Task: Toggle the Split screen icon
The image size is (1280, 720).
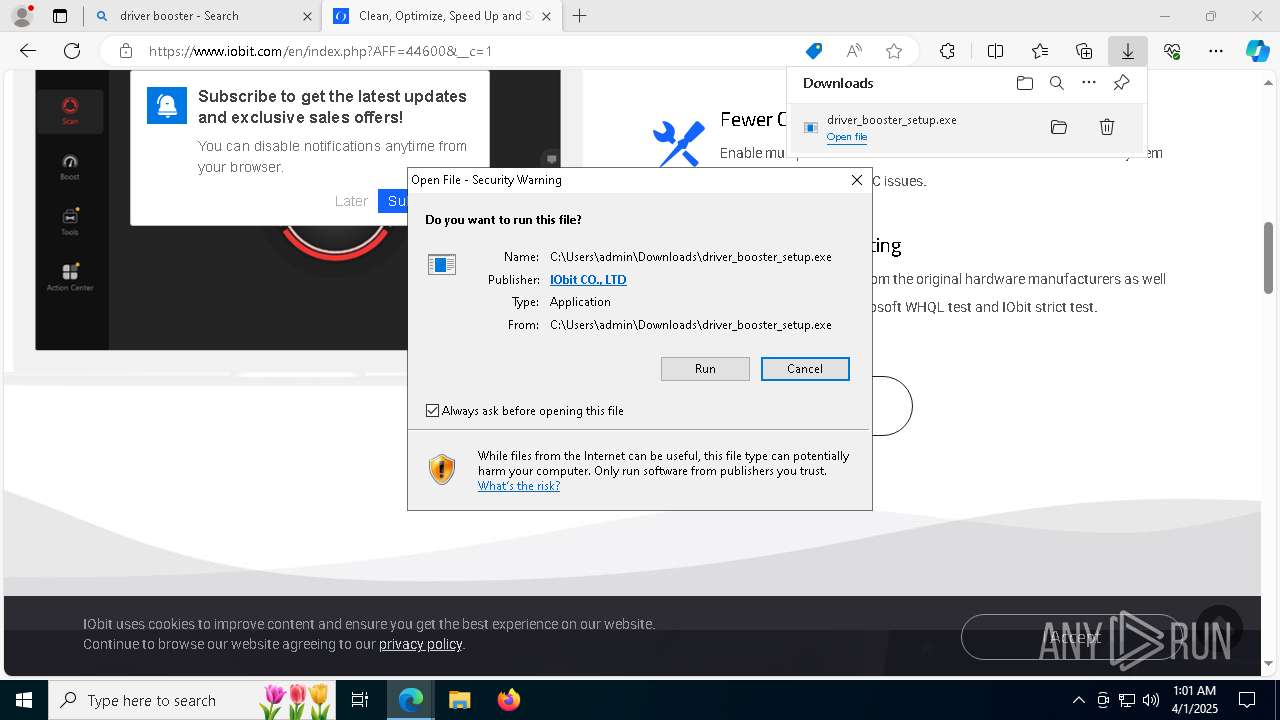Action: pos(995,51)
